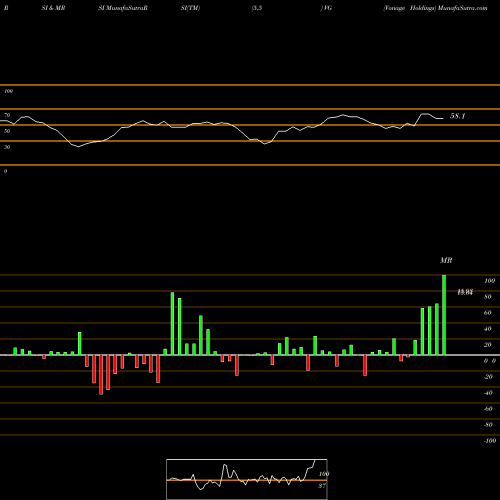Screen dimensions: 500x500
Task: Click the 60 label on MR axis
Action: click(x=488, y=313)
